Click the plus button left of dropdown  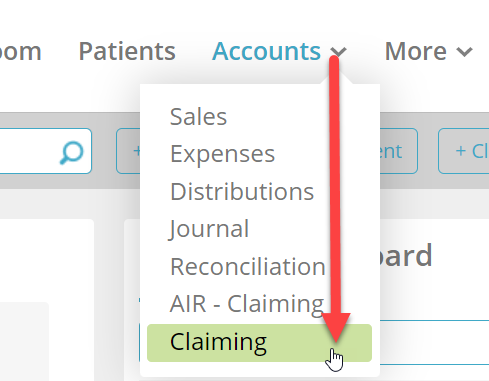128,151
